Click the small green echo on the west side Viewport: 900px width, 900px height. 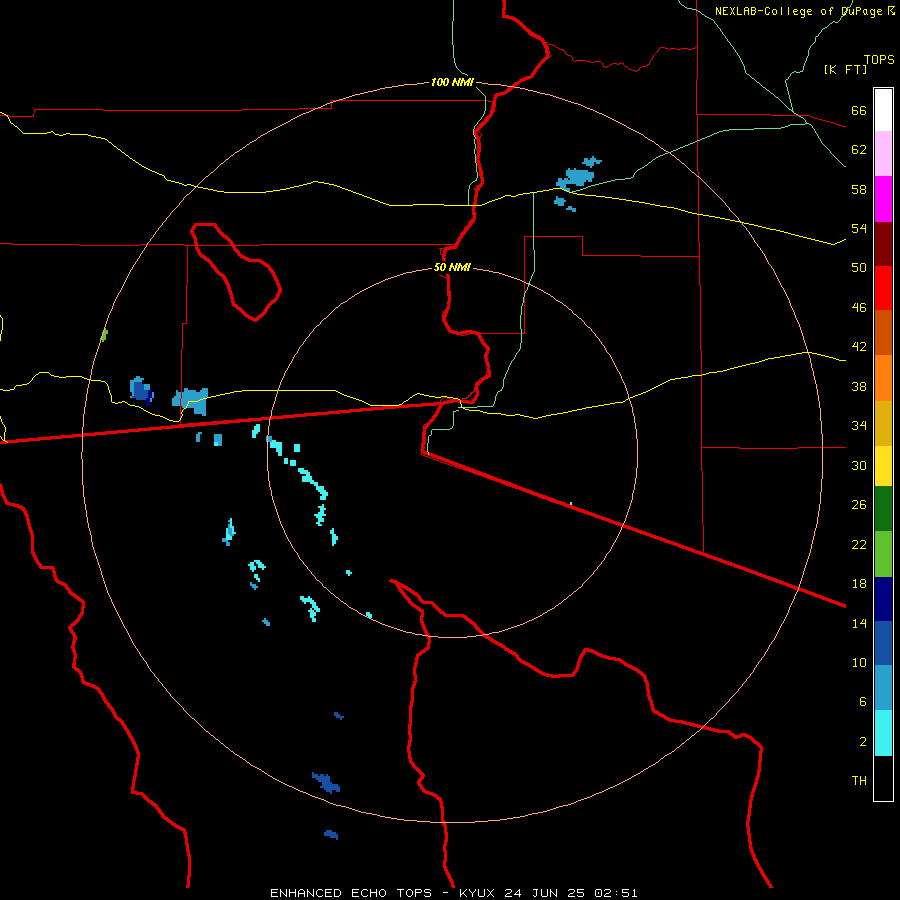tap(104, 335)
